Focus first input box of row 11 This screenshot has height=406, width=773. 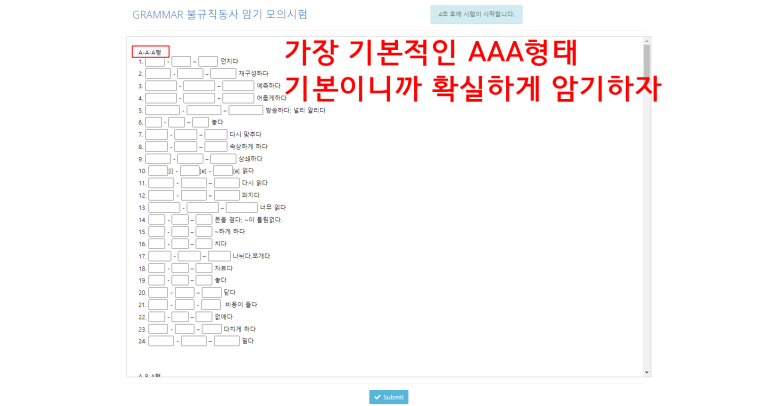pyautogui.click(x=161, y=183)
